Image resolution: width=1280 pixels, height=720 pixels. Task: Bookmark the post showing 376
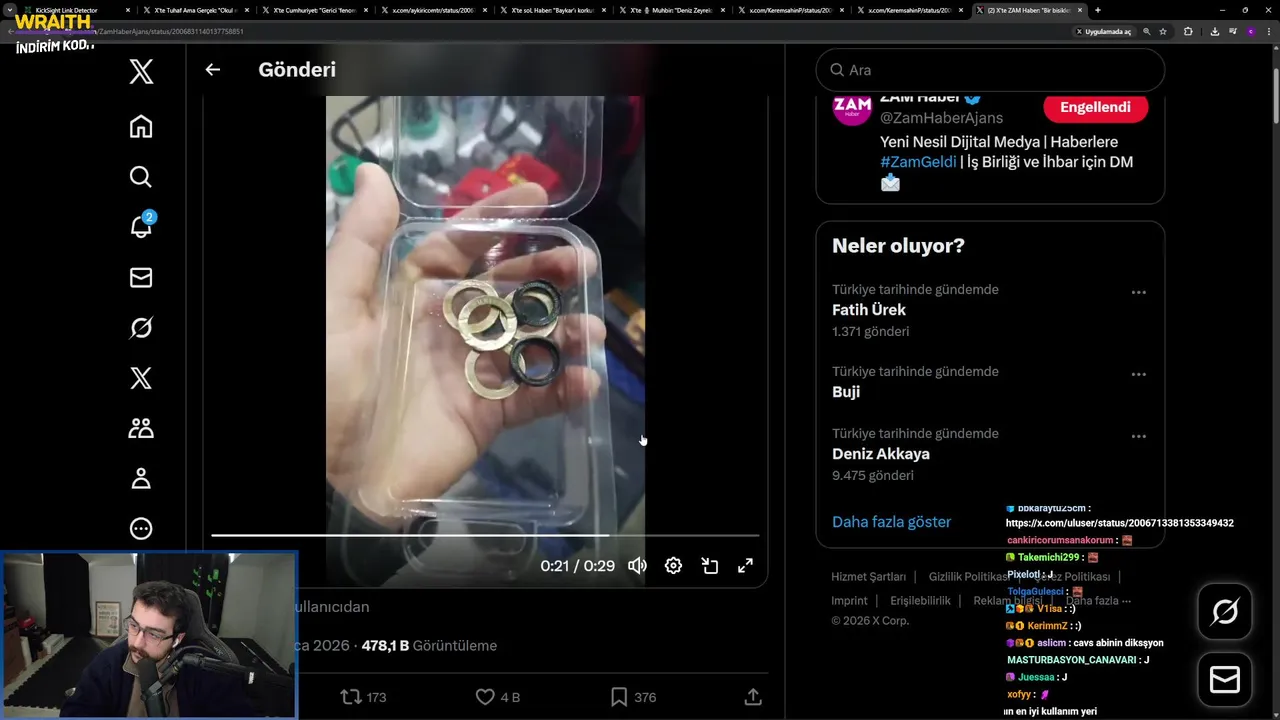(x=632, y=697)
